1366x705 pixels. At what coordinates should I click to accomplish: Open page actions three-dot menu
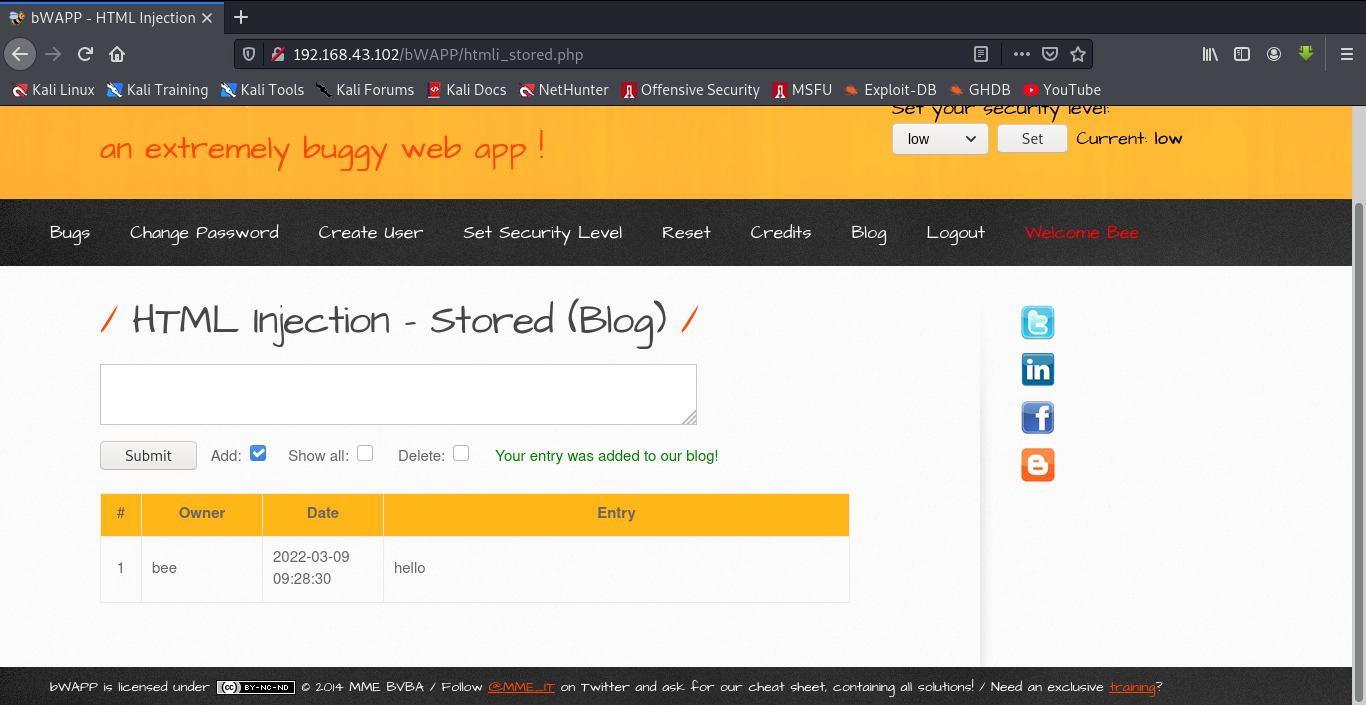(x=1021, y=54)
